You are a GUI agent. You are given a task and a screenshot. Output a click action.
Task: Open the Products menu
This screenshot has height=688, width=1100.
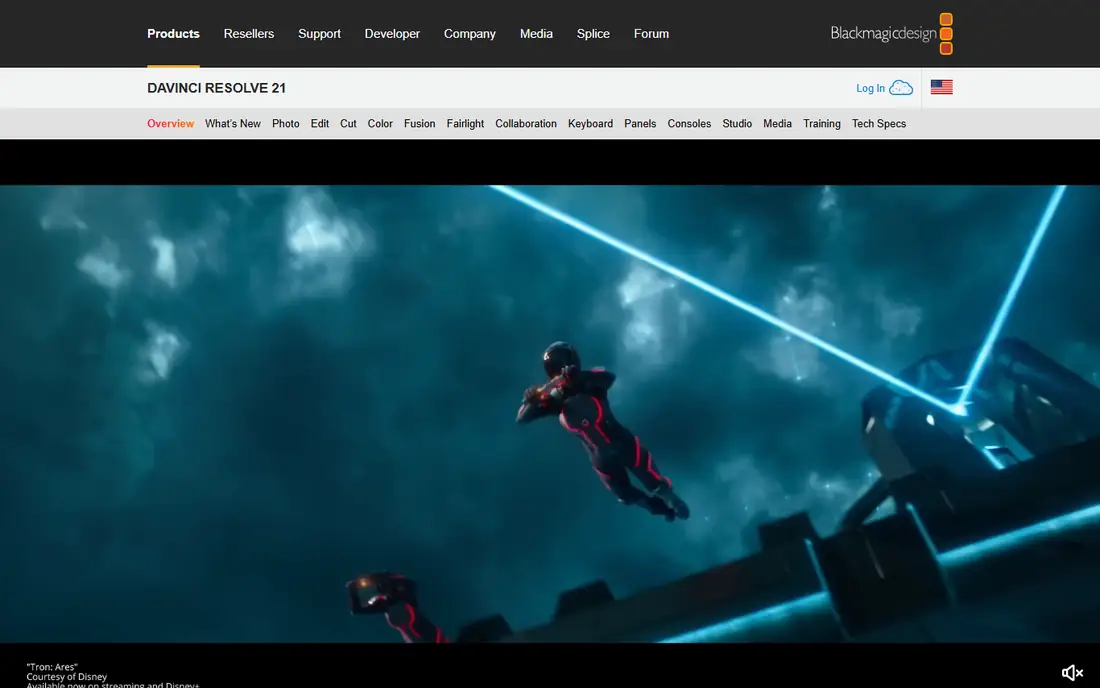click(173, 34)
